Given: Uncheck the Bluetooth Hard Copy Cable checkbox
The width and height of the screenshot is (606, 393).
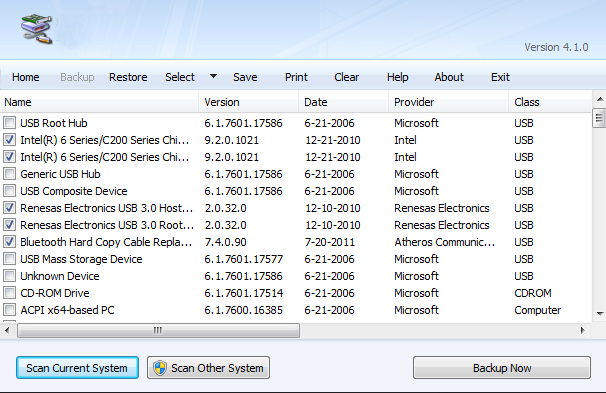Looking at the screenshot, I should (x=9, y=242).
